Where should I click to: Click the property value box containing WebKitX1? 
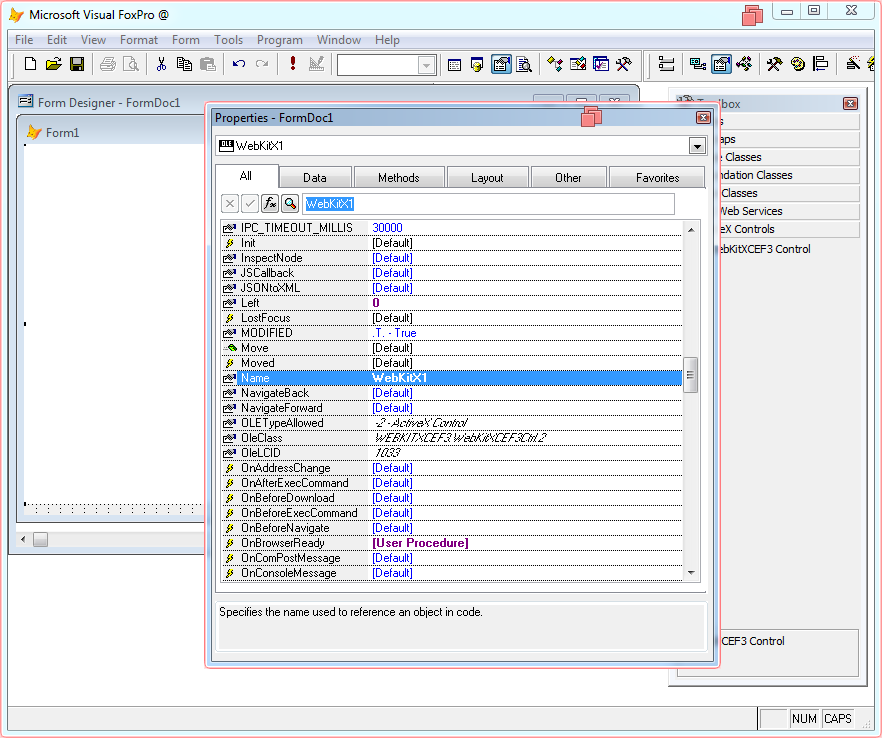click(x=488, y=204)
